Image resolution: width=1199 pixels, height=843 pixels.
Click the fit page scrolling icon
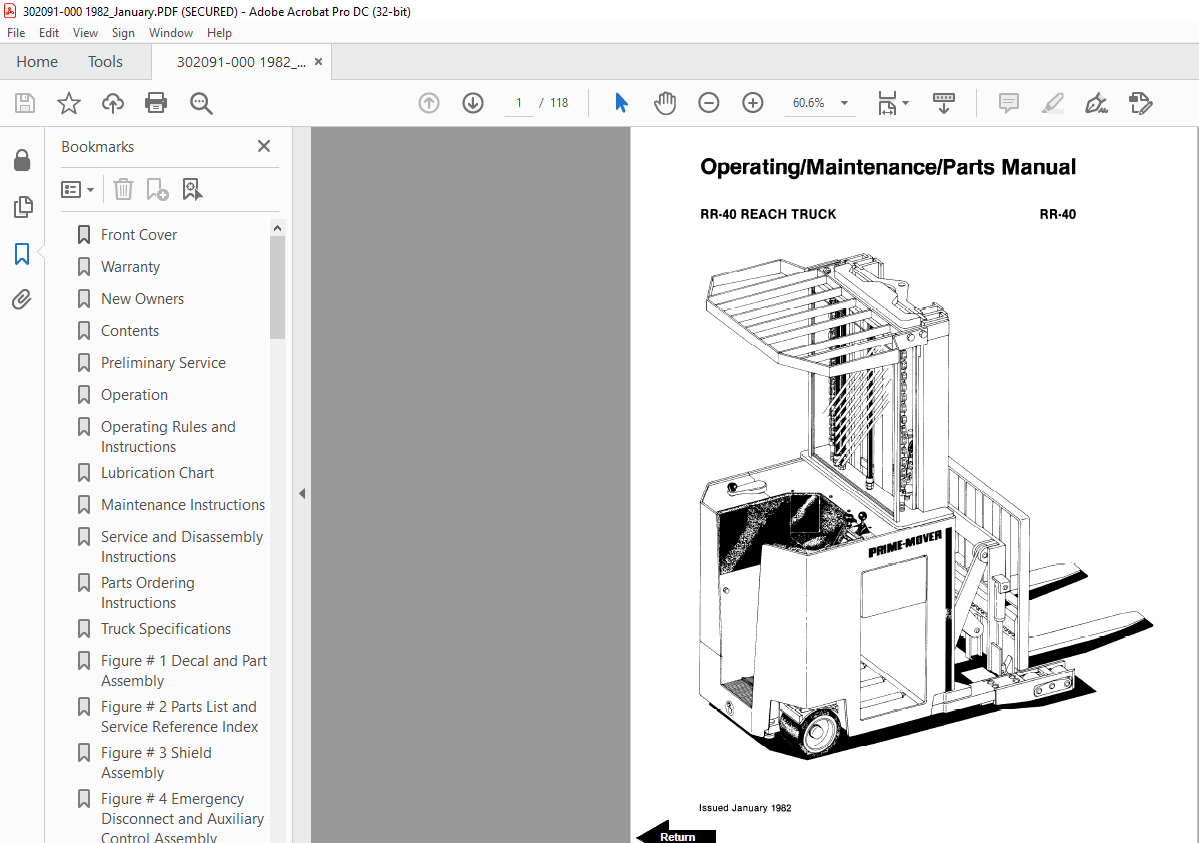[887, 103]
